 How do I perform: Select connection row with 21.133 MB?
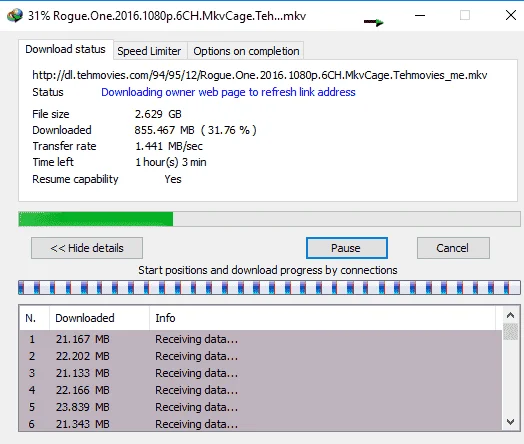tap(261, 373)
